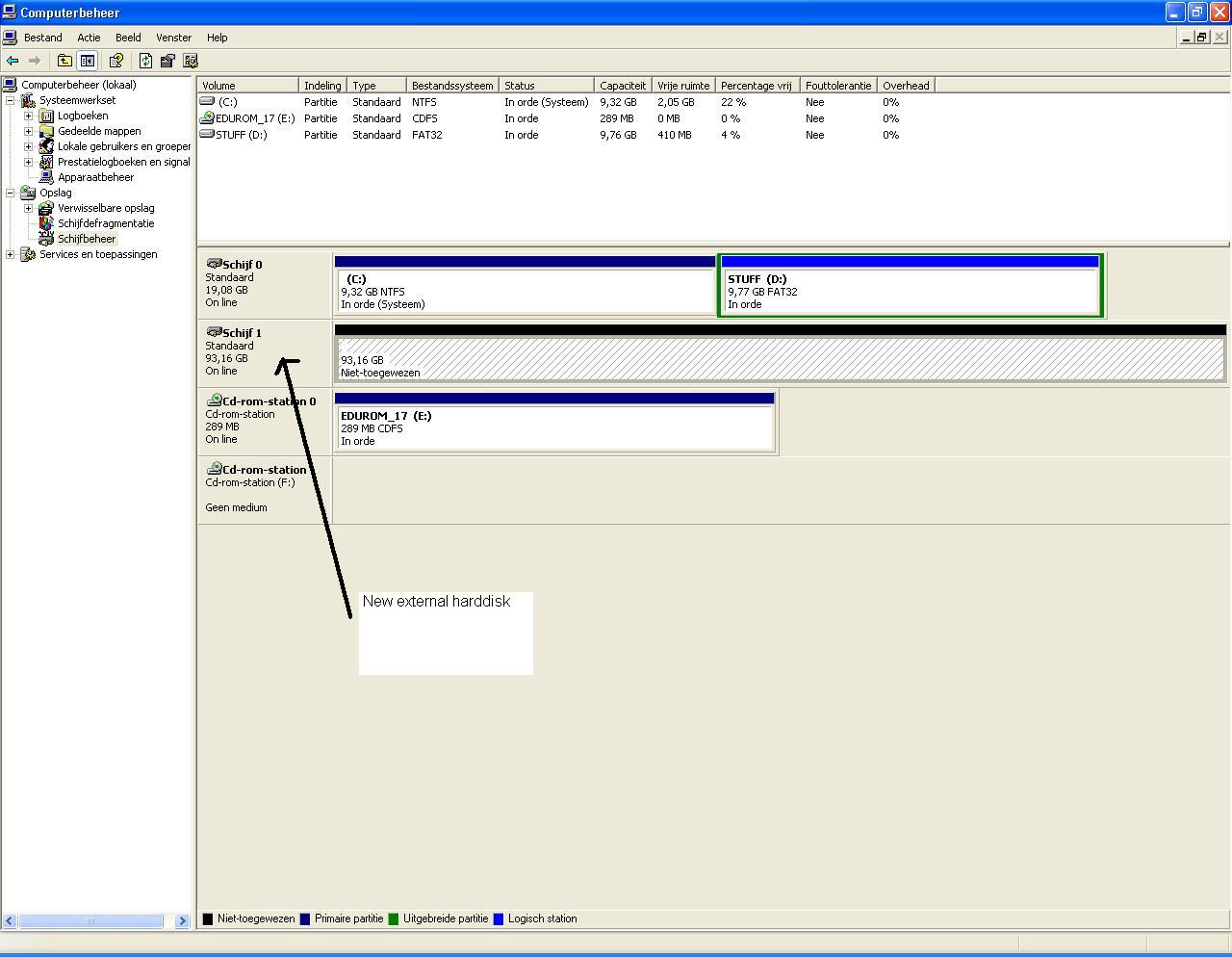Select Schijfbeheer in the tree
This screenshot has width=1232, height=957.
[87, 239]
